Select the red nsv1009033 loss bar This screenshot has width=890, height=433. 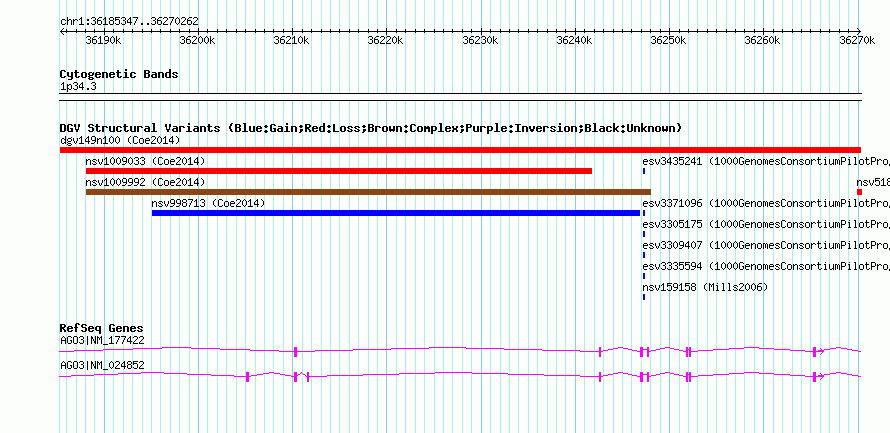click(x=339, y=171)
